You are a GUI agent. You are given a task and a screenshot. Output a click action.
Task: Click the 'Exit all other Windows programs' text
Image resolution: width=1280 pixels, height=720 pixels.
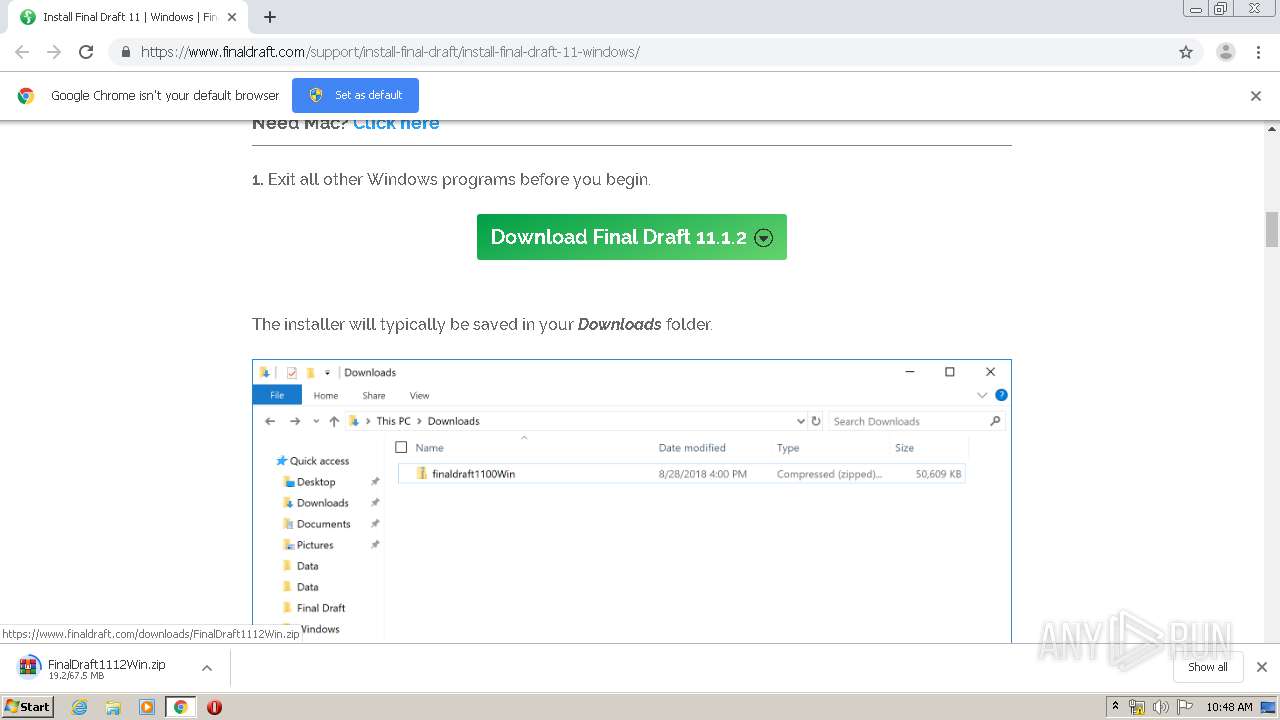(459, 180)
